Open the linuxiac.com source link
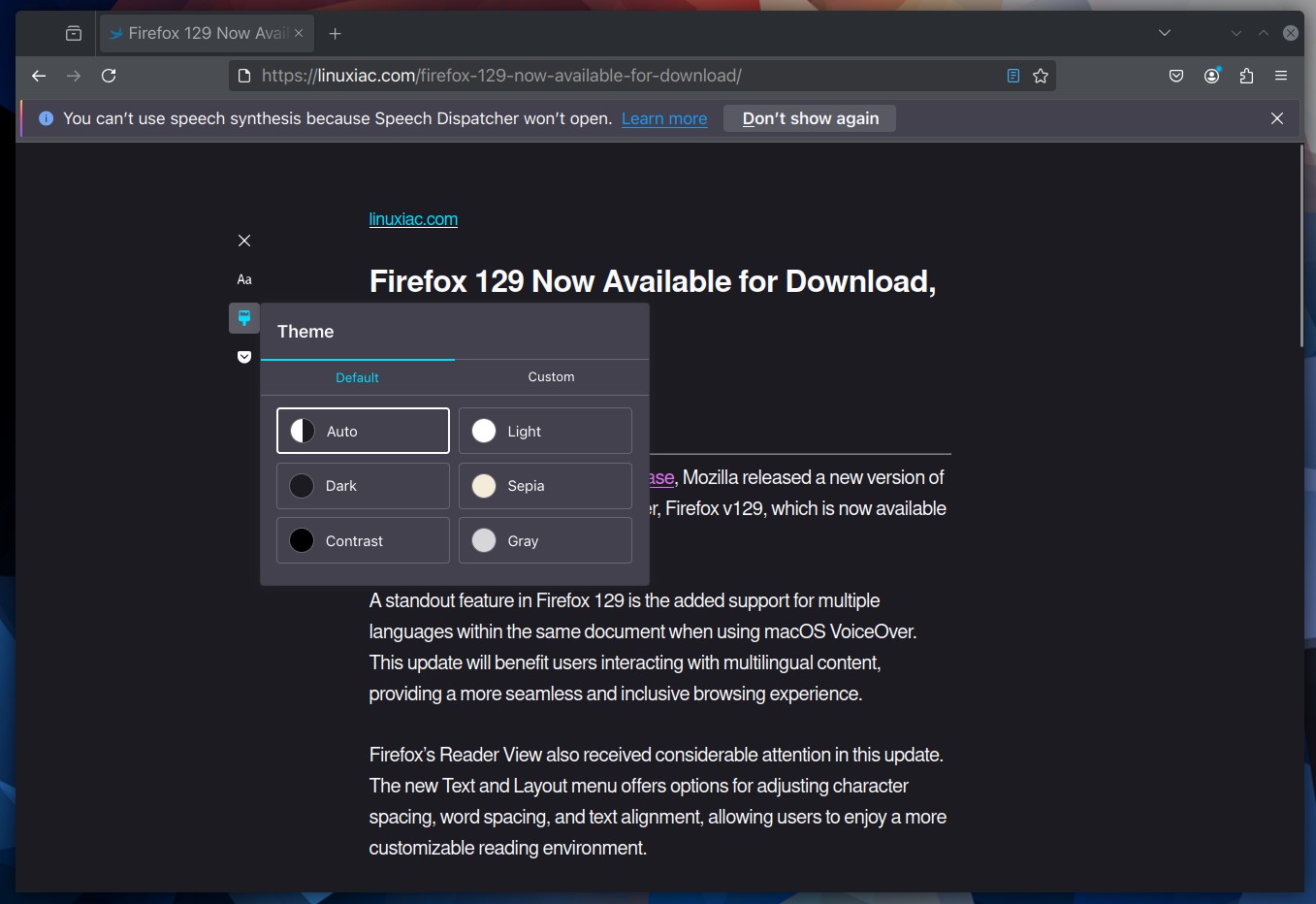The height and width of the screenshot is (904, 1316). click(x=413, y=219)
